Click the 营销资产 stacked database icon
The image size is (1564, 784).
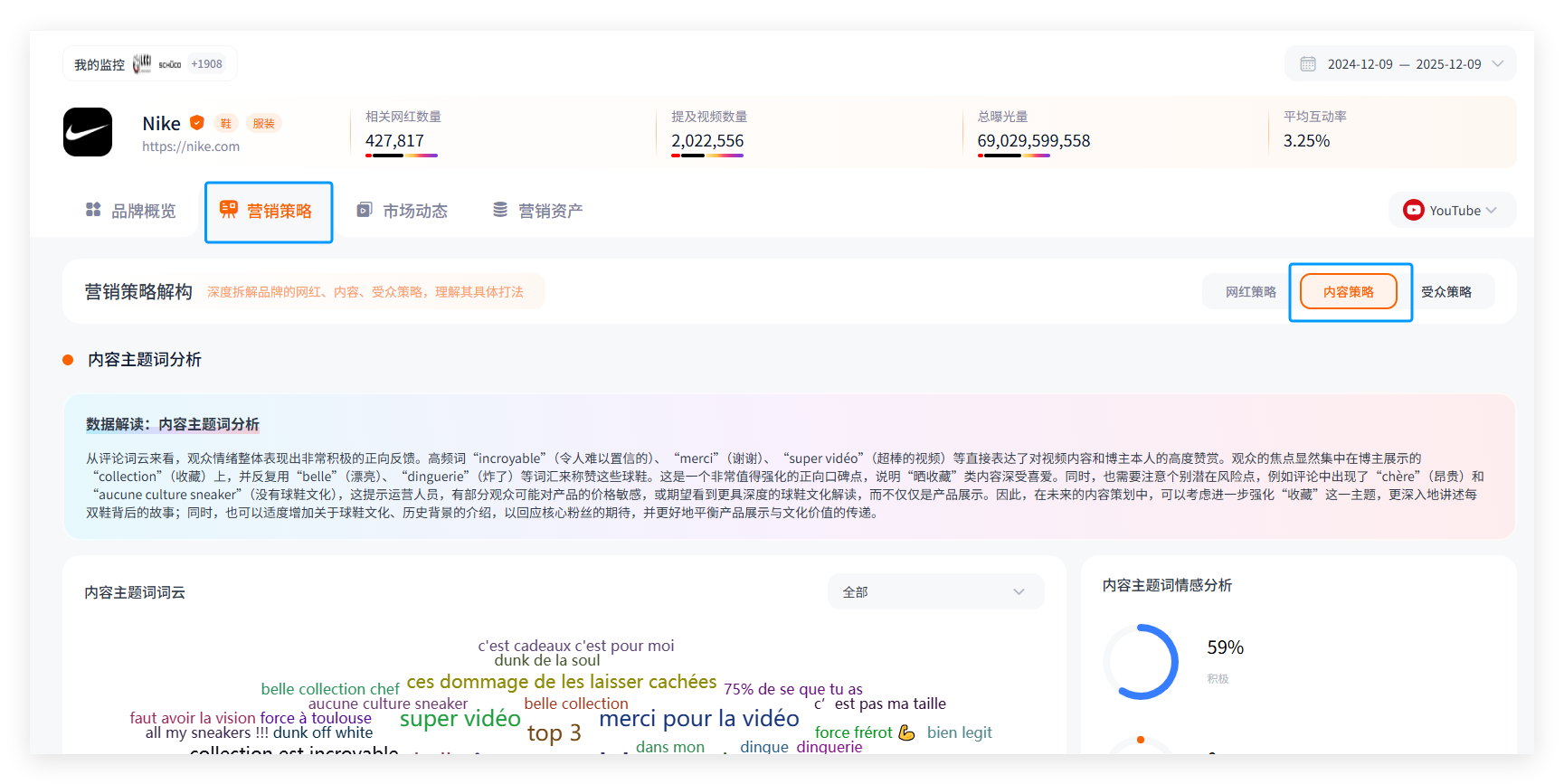[x=500, y=210]
